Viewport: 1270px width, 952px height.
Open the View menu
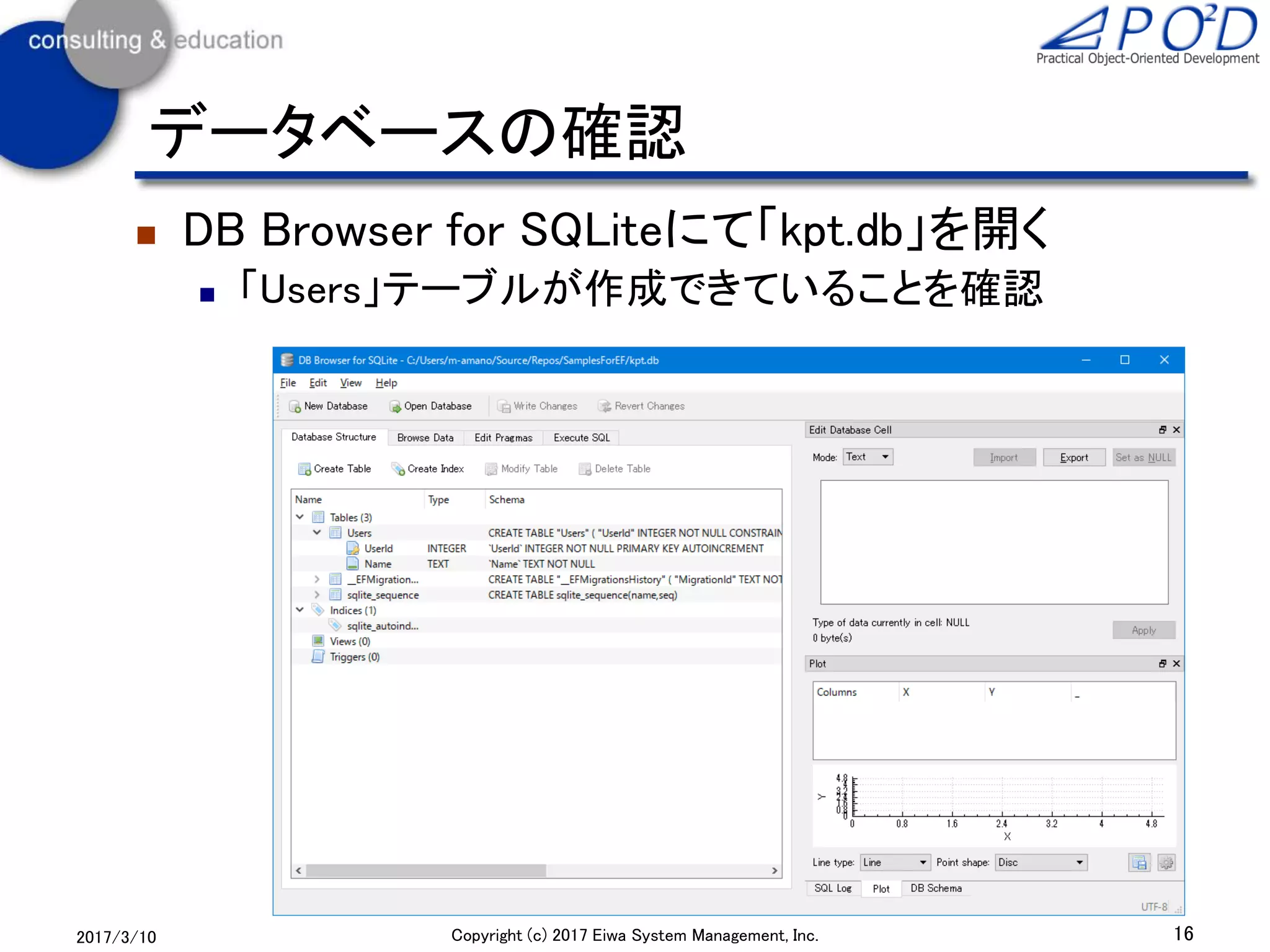point(350,382)
